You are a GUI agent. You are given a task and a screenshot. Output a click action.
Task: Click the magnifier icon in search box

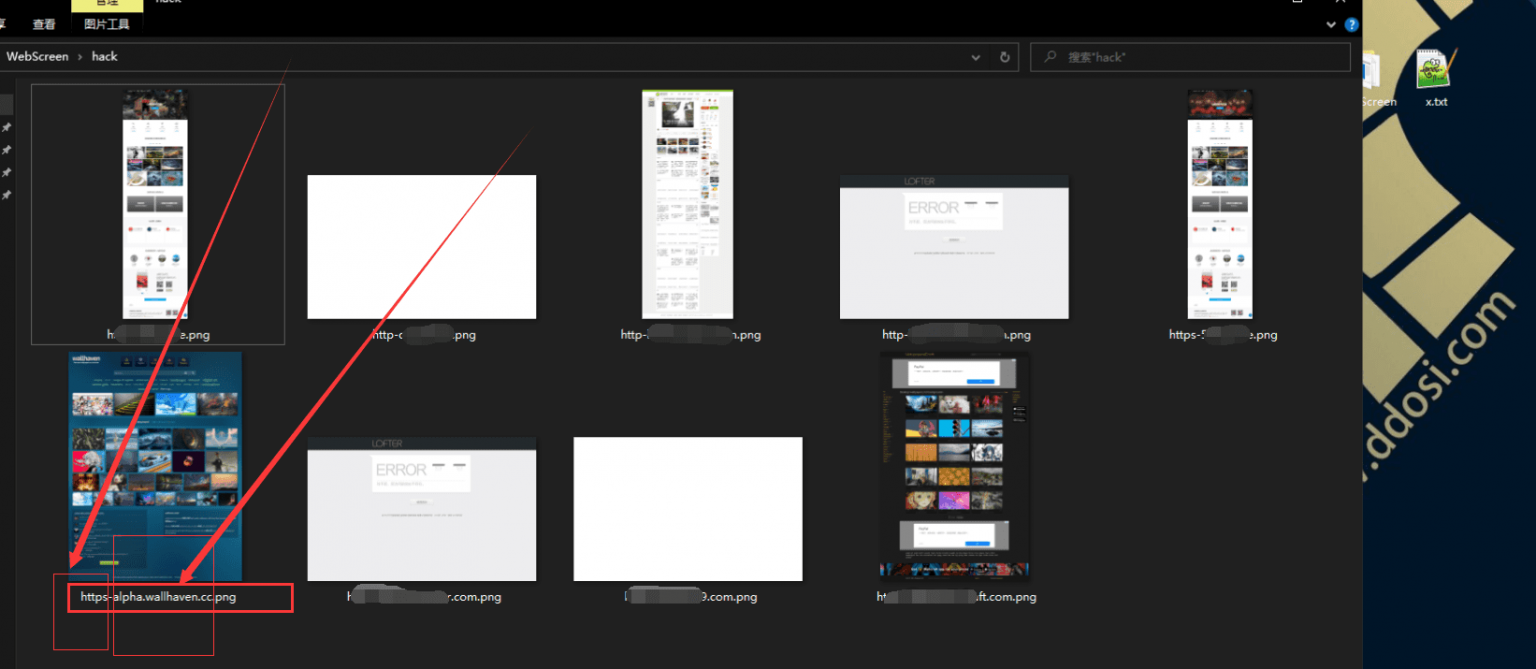point(1050,57)
